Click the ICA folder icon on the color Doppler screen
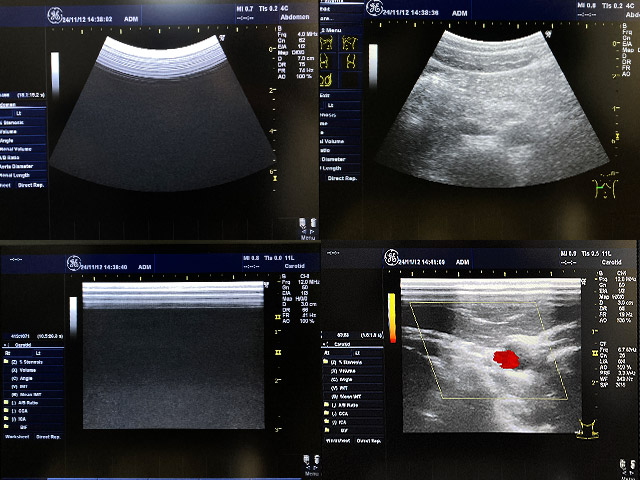 pos(326,422)
